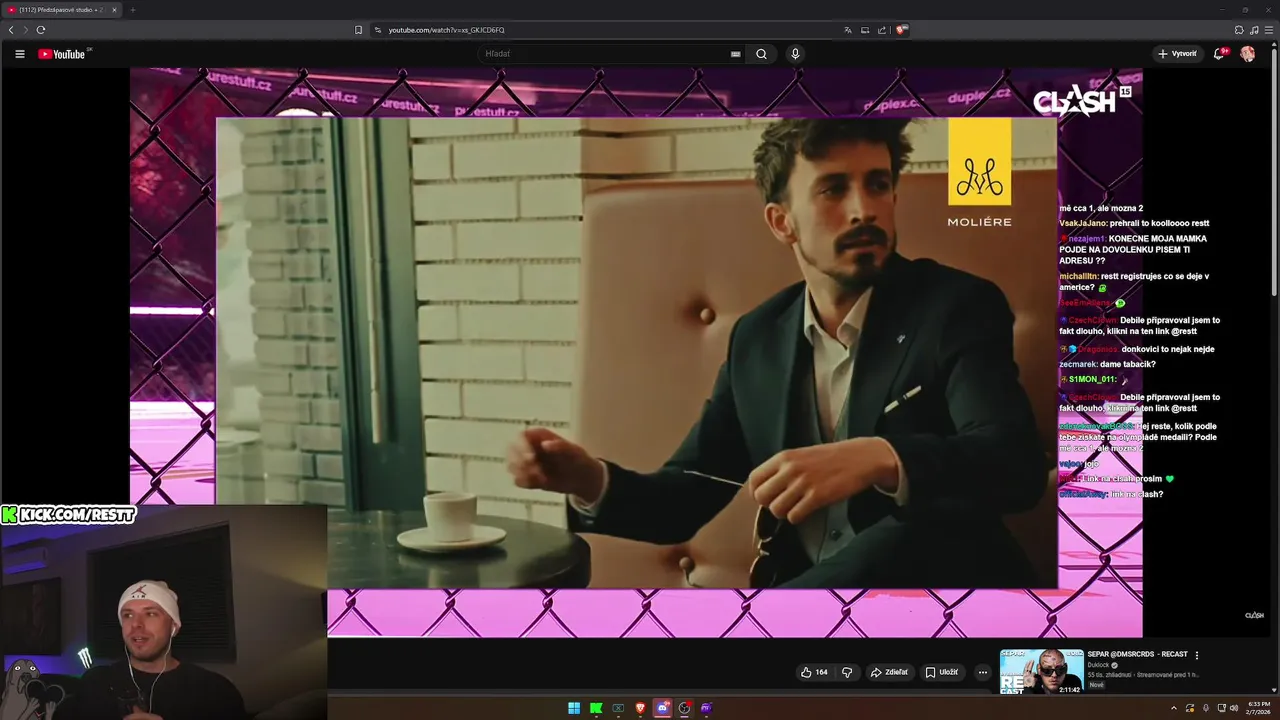Open the extensions puzzle icon

[x=1239, y=30]
